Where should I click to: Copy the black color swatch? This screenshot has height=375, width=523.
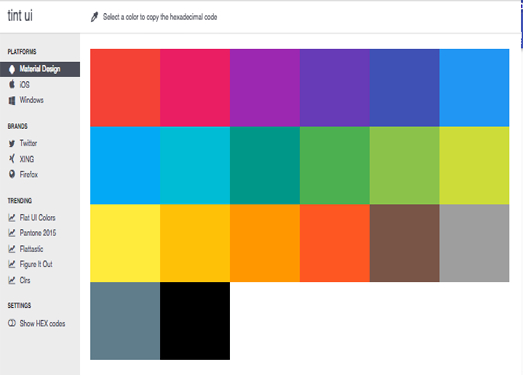tap(195, 321)
